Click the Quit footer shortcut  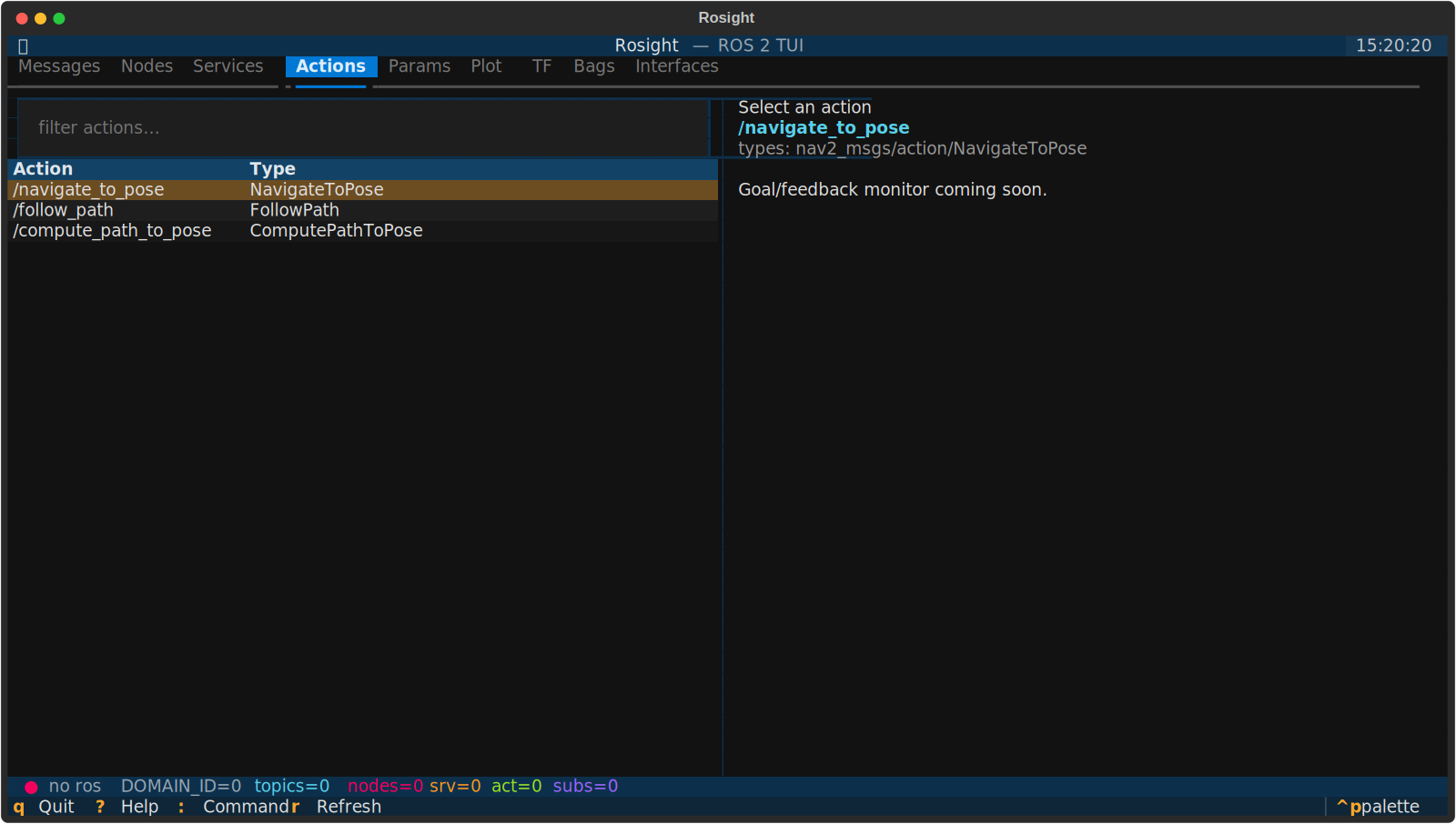point(44,807)
